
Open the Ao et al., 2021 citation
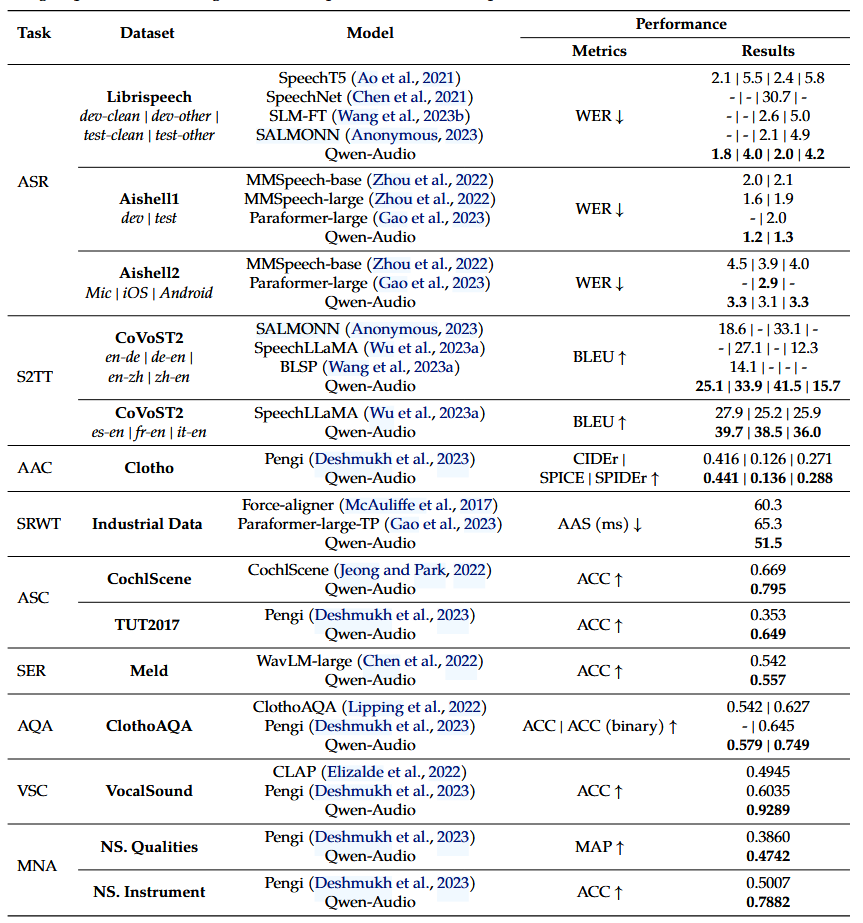(x=405, y=78)
